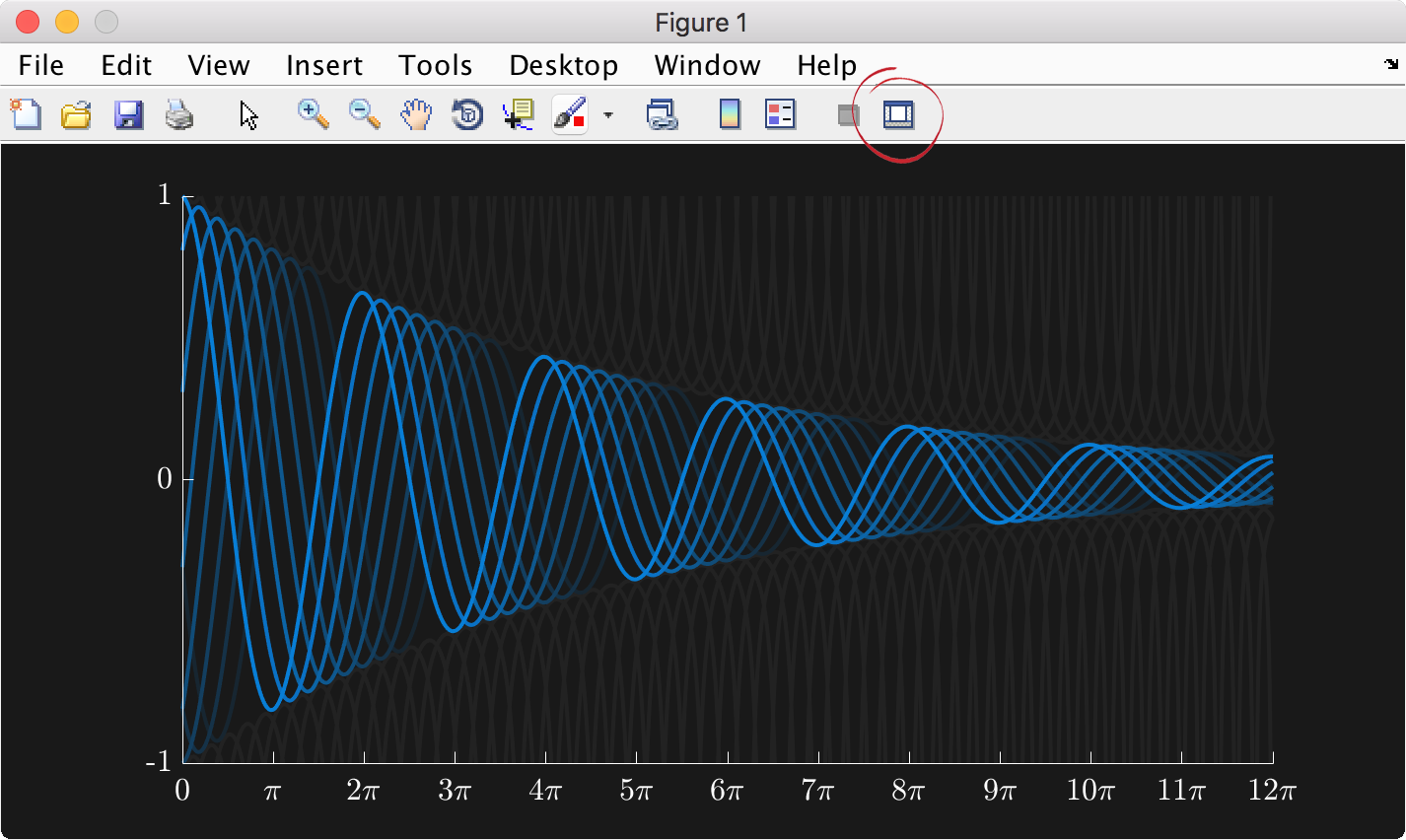Click the x-axis tick label 3π
This screenshot has height=840, width=1406.
click(455, 790)
